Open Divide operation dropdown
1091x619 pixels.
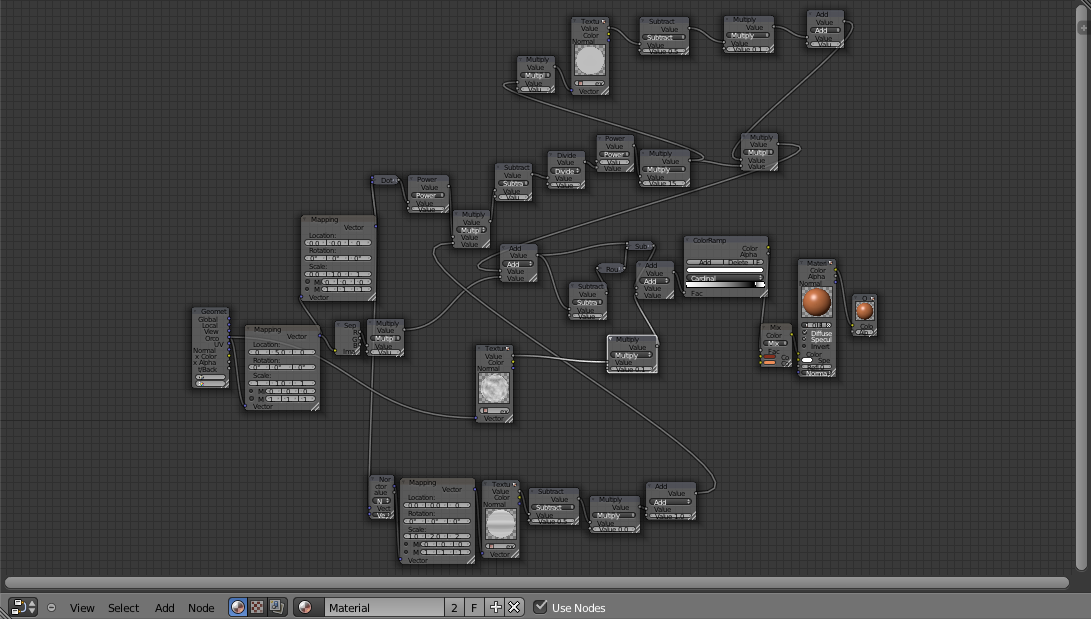pyautogui.click(x=565, y=171)
